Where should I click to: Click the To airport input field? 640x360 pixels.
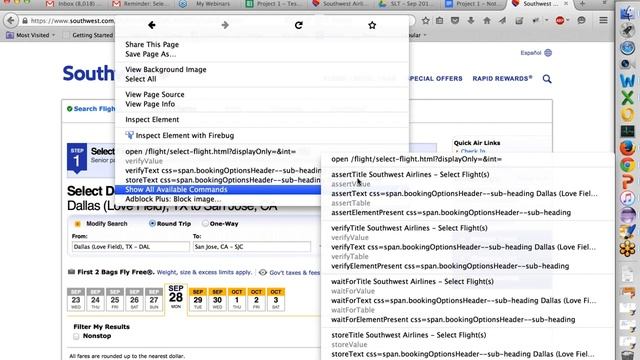(251, 247)
